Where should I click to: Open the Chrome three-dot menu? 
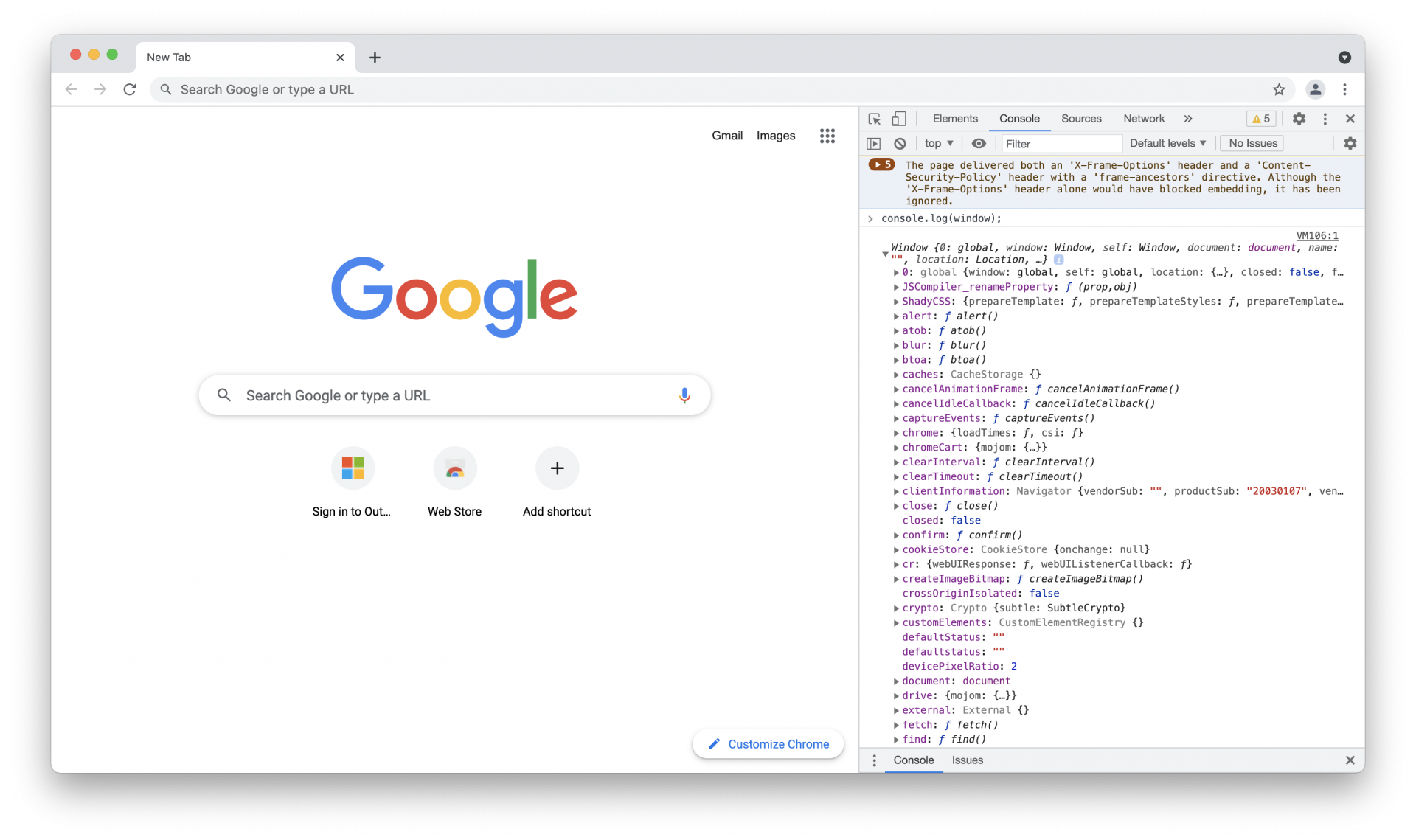[x=1344, y=89]
